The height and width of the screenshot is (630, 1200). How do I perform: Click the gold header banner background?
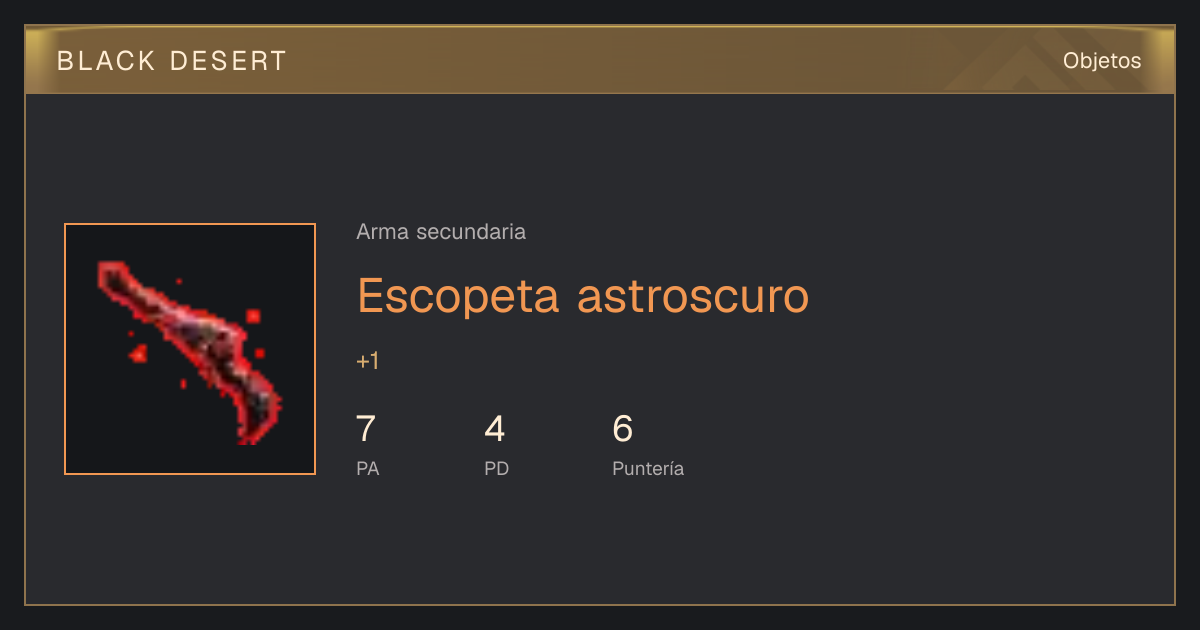pyautogui.click(x=600, y=61)
